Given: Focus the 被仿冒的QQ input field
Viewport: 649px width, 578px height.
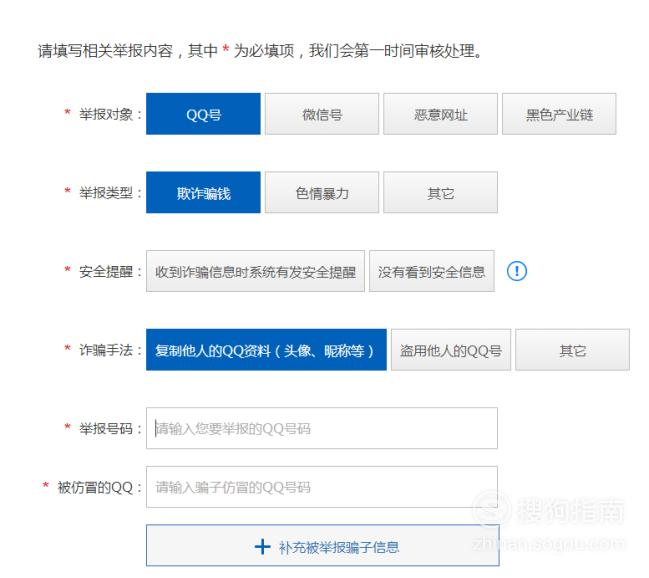Looking at the screenshot, I should [x=322, y=487].
